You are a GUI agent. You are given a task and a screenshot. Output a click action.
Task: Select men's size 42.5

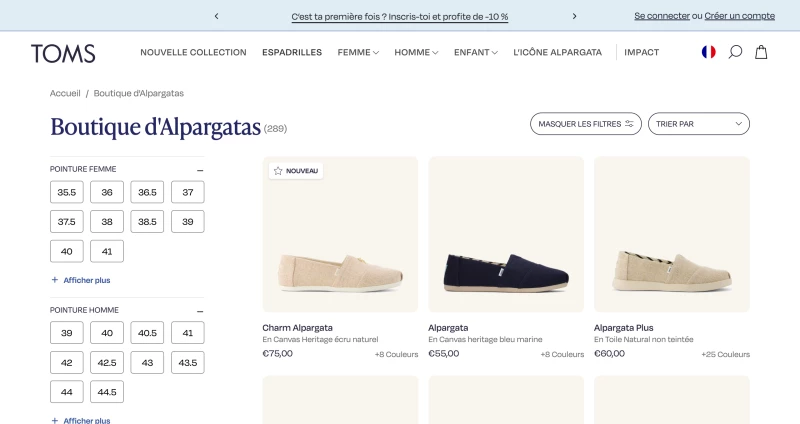(107, 363)
